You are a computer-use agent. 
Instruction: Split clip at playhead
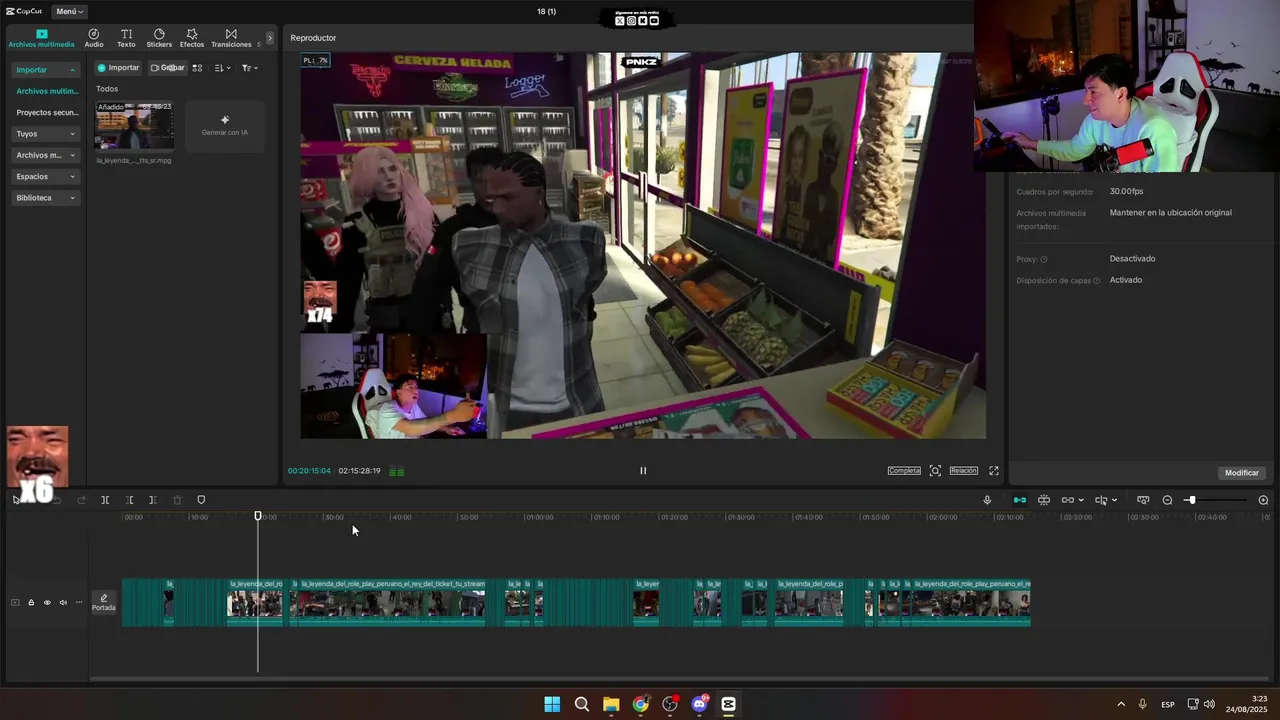(x=105, y=500)
